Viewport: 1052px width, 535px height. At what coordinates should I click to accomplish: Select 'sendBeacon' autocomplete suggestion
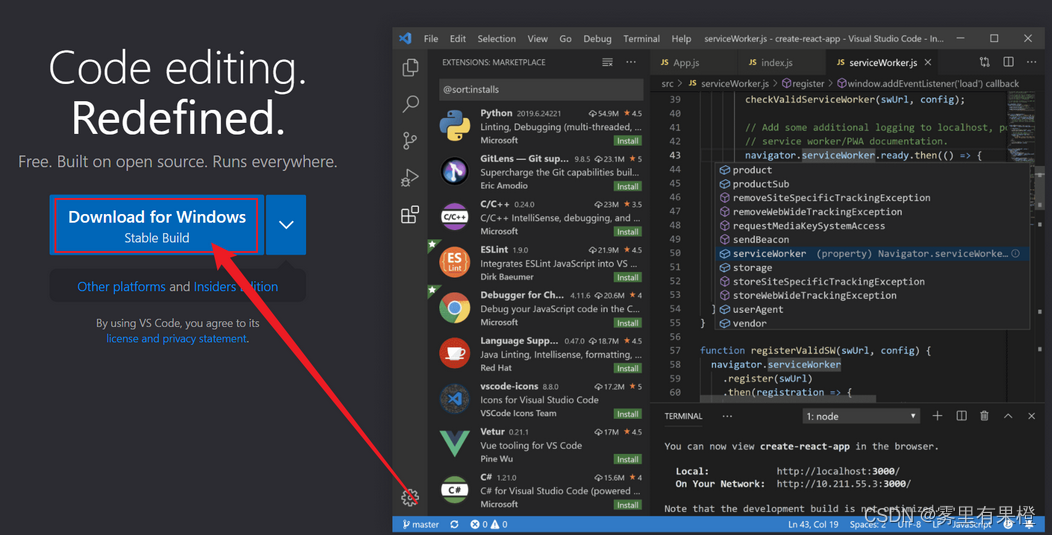click(x=873, y=240)
